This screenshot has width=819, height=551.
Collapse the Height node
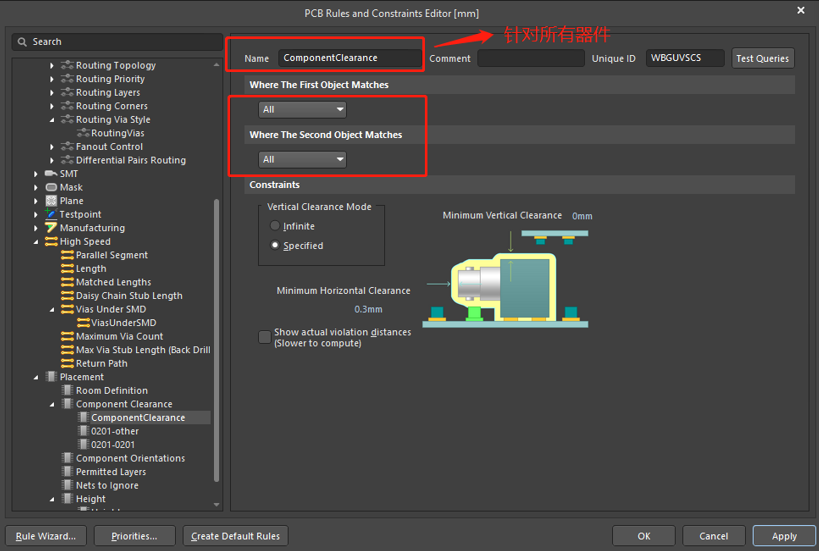point(51,499)
